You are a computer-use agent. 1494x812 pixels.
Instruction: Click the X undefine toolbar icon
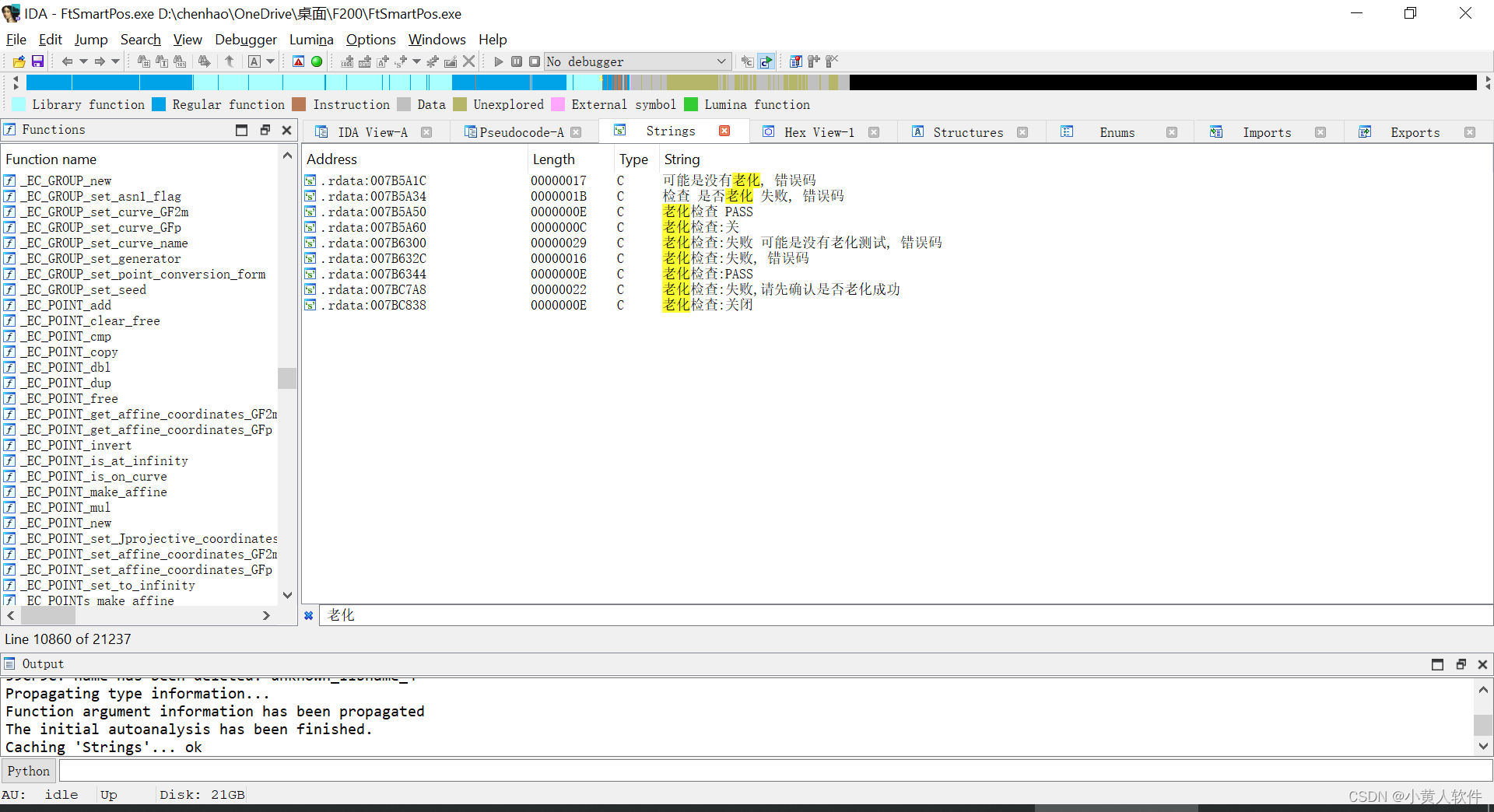[x=468, y=61]
